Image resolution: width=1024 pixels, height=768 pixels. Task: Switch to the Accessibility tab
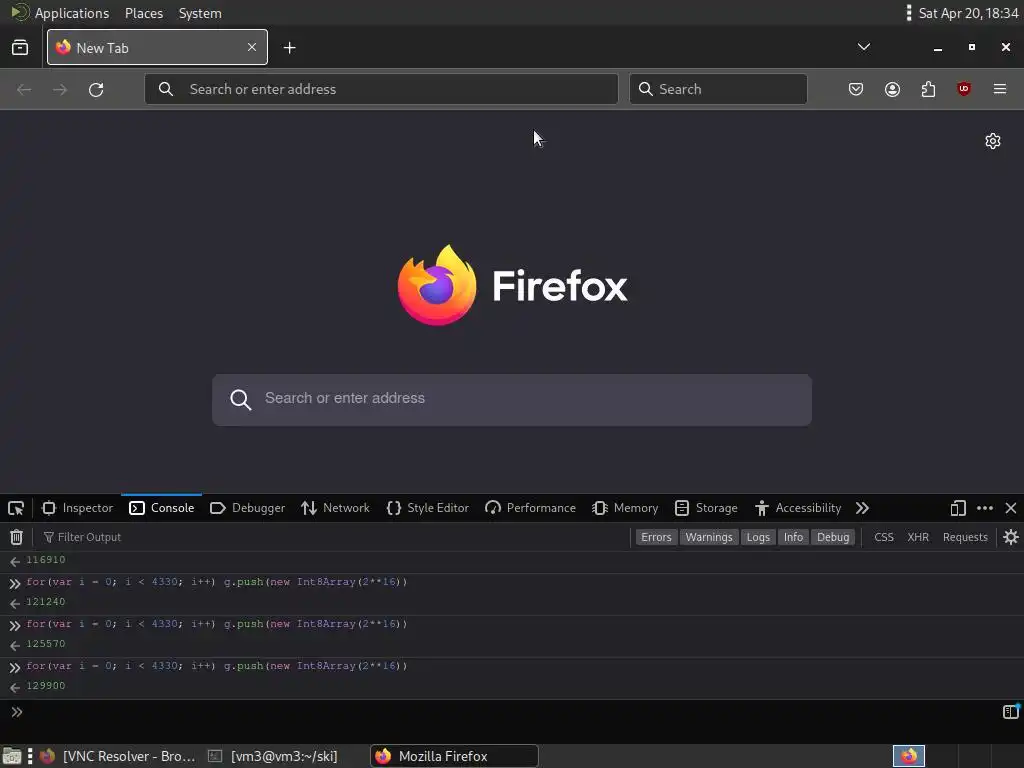[x=798, y=508]
